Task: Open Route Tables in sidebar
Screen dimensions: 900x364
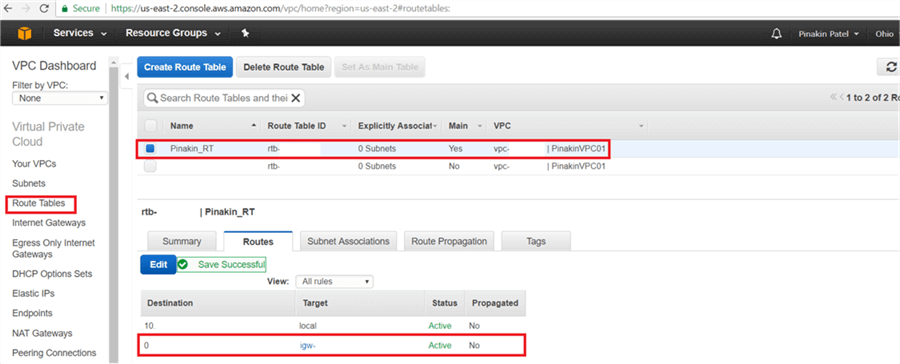Action: [38, 203]
